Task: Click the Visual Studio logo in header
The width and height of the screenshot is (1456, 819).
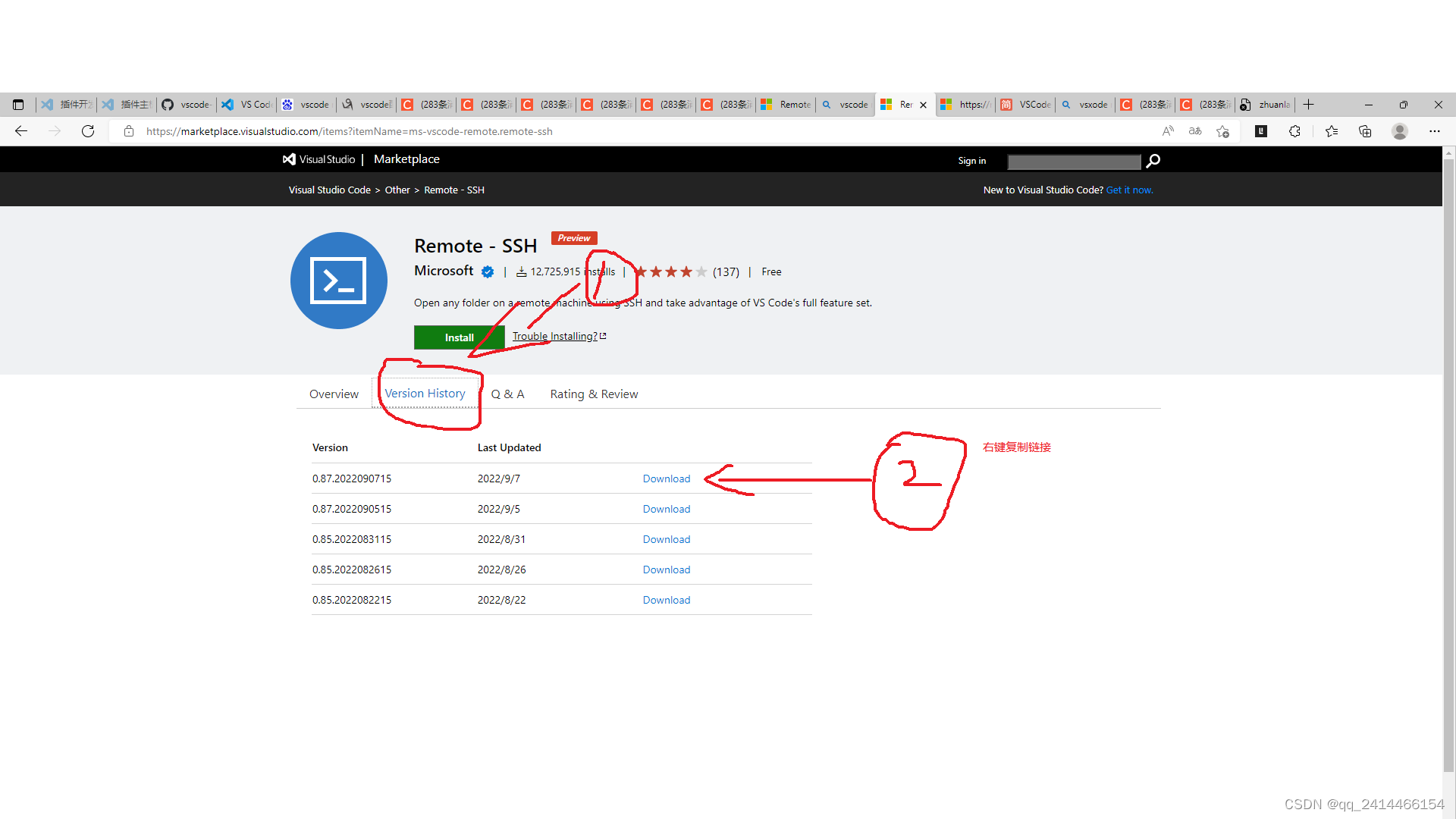Action: [x=318, y=159]
